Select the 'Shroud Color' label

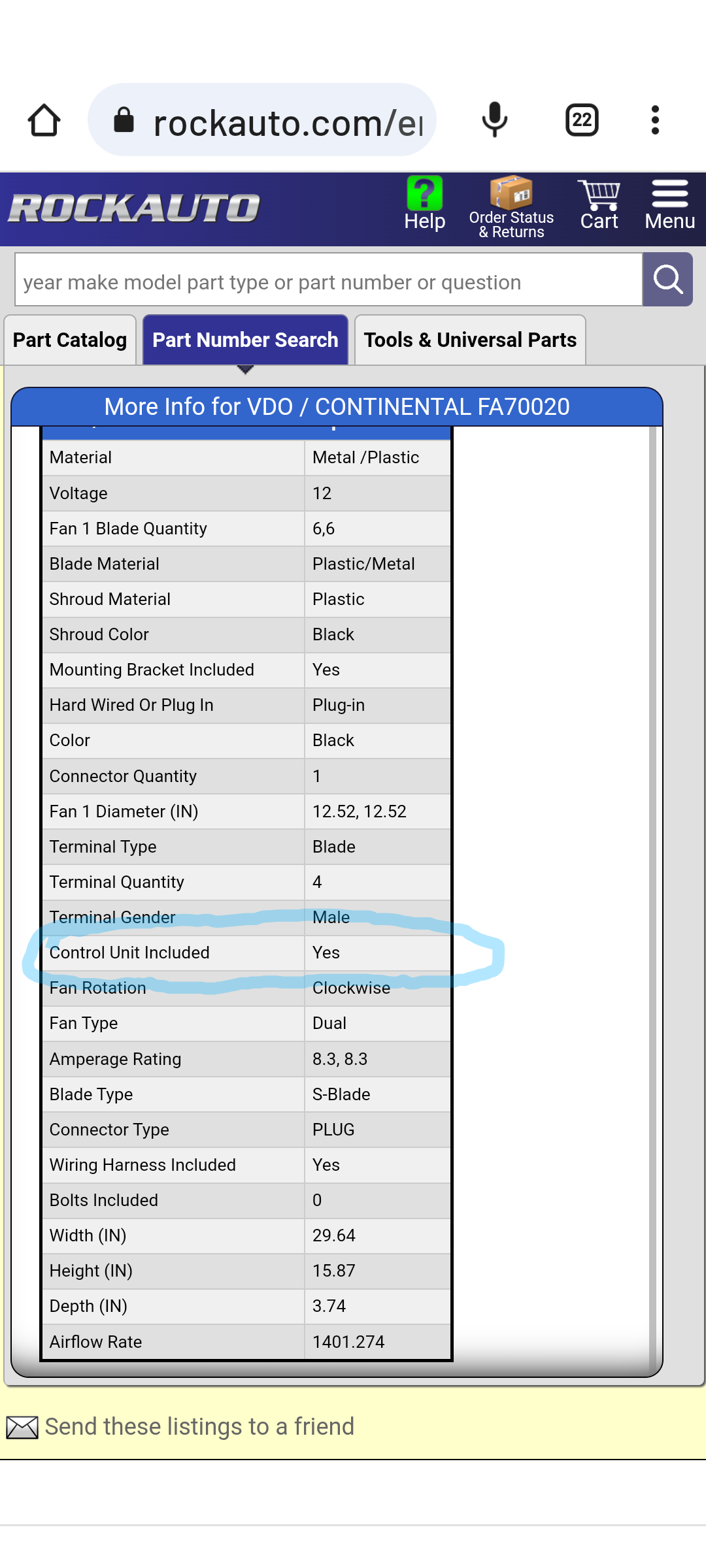click(99, 634)
